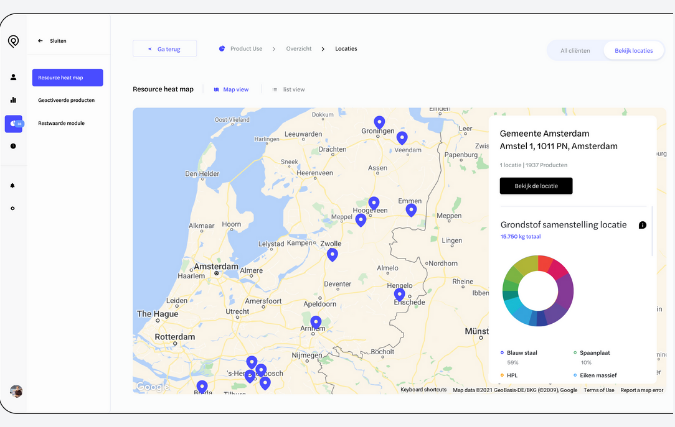This screenshot has height=427, width=675.
Task: Click the olive-yellow segment of the donut chart
Action: 528,265
